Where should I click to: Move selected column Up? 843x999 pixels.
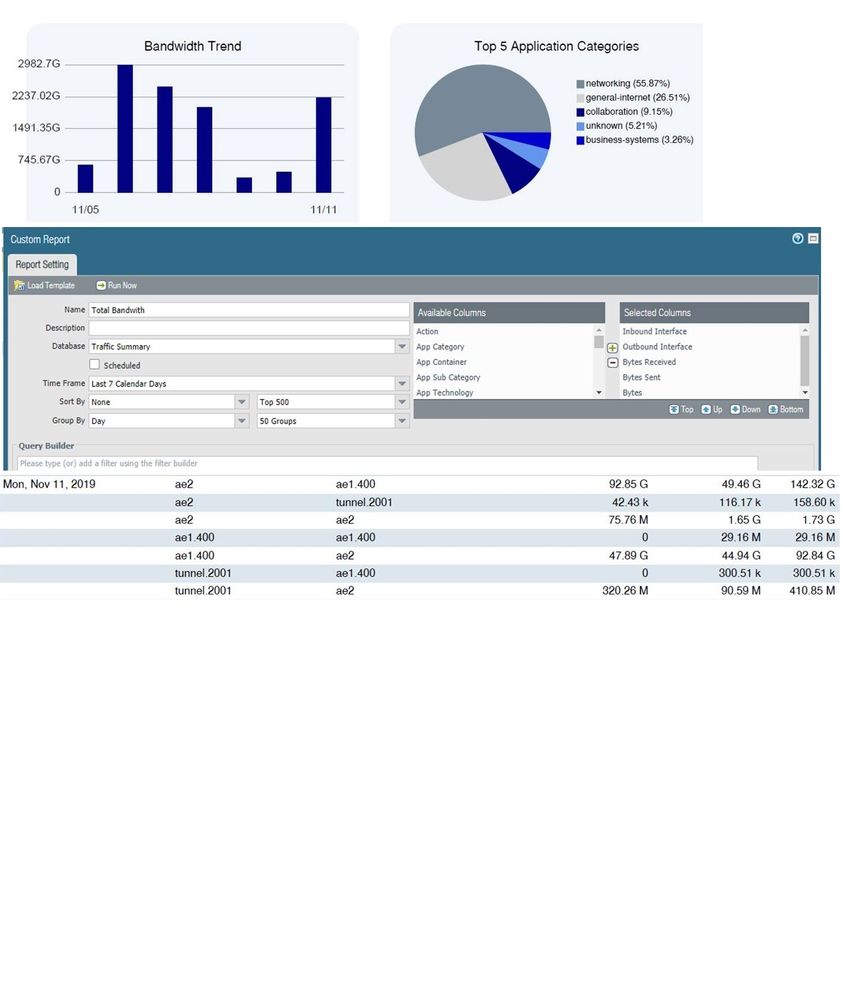(x=712, y=410)
